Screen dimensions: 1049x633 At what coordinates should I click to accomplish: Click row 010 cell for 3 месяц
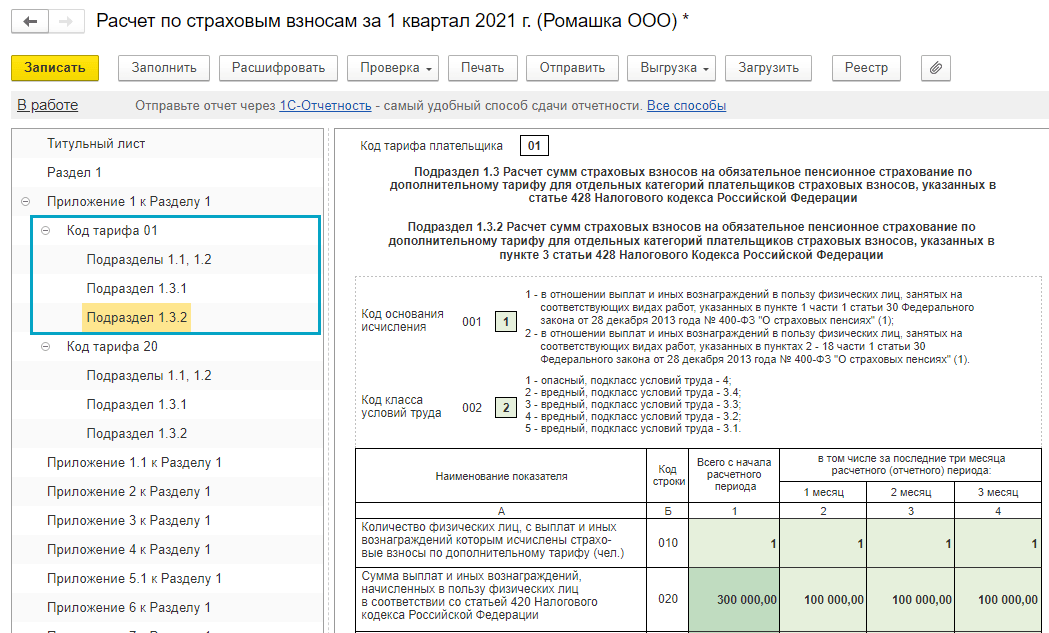coord(998,543)
